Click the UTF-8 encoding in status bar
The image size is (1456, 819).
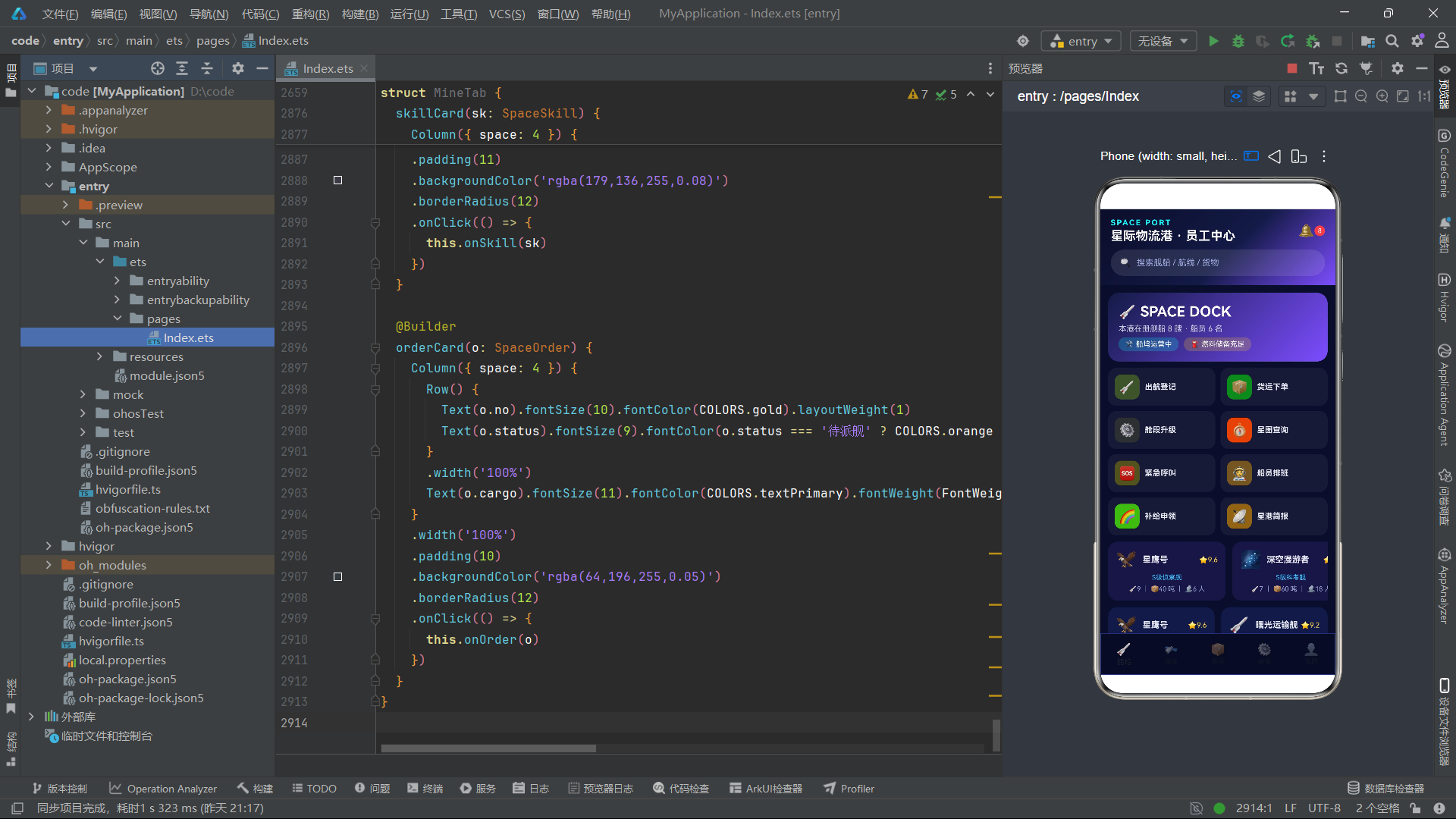tap(1324, 808)
